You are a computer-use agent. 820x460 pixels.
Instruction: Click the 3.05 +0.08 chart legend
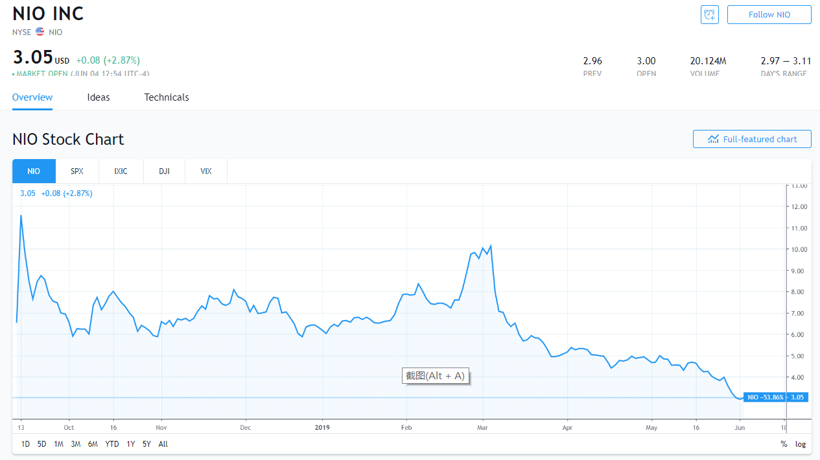tap(56, 193)
